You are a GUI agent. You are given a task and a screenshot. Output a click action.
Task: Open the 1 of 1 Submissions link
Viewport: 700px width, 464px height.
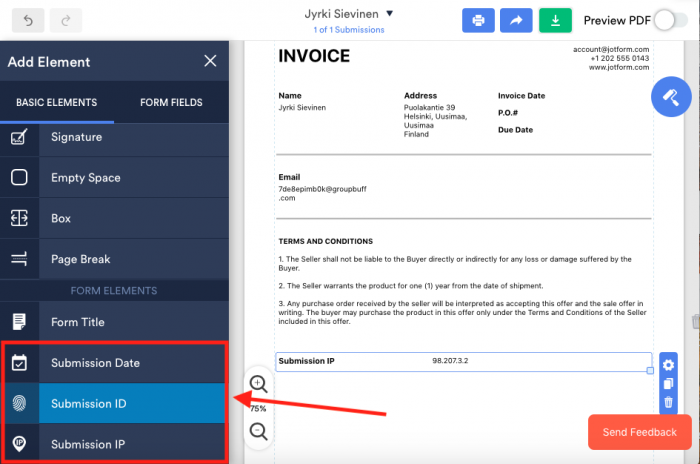point(349,30)
